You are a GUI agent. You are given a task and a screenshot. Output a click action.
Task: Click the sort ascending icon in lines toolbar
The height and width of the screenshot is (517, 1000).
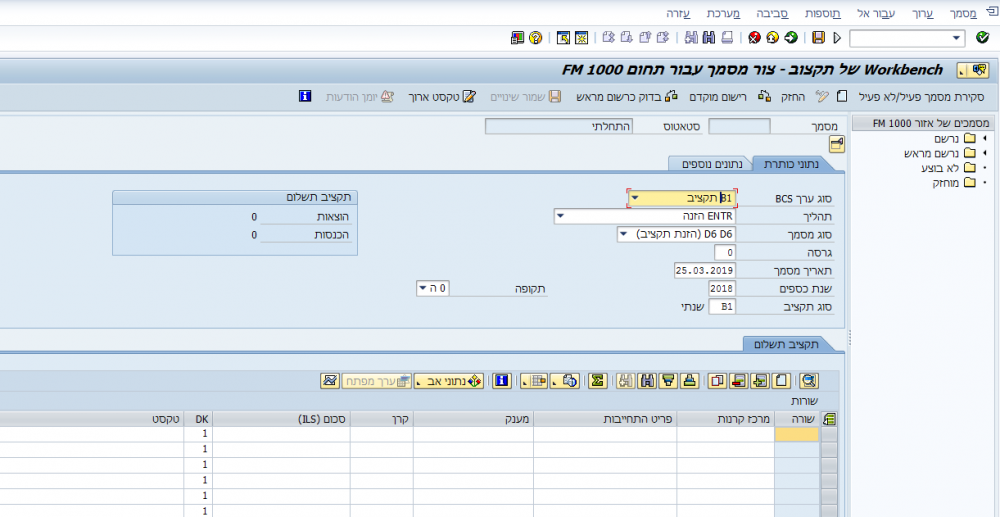689,381
